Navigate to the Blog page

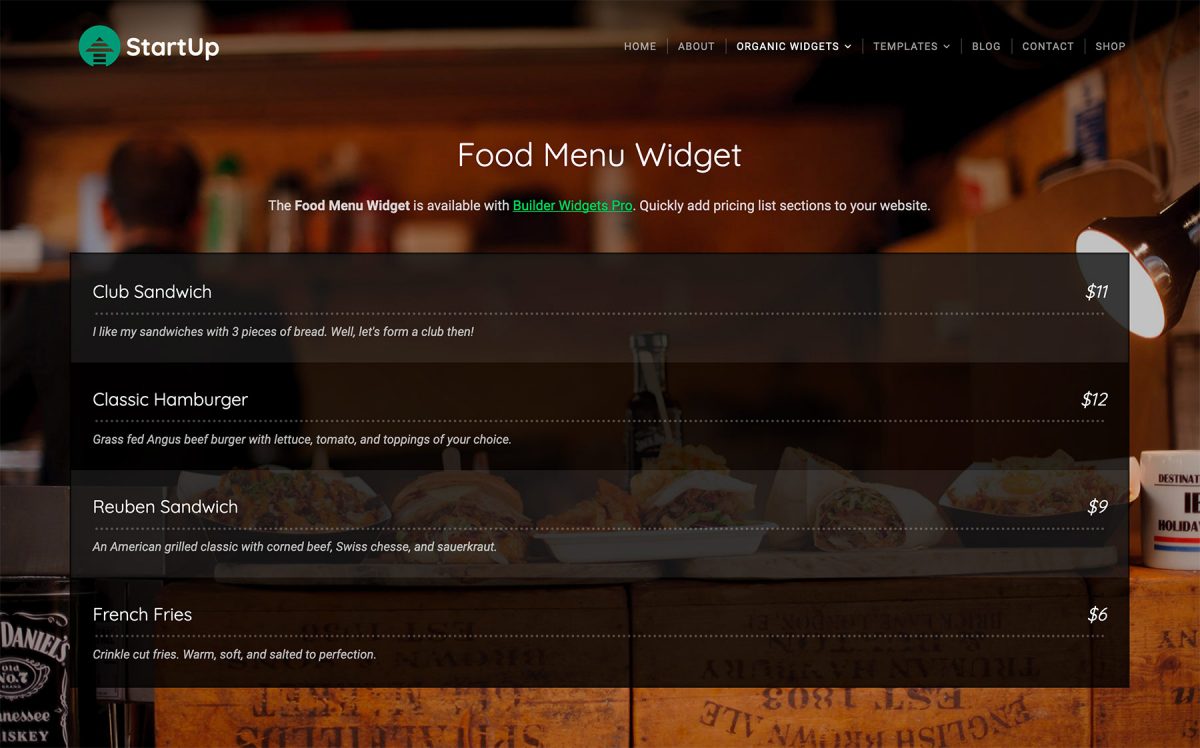pos(986,46)
